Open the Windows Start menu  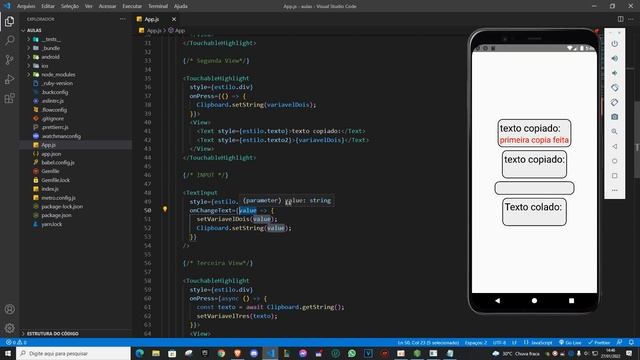point(8,353)
